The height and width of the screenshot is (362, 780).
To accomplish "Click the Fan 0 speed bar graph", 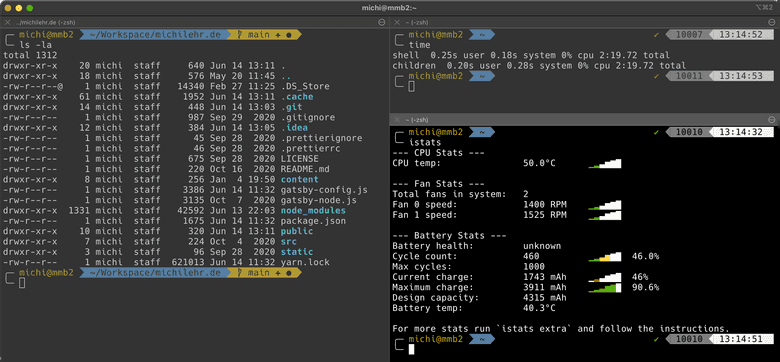I will pyautogui.click(x=605, y=205).
